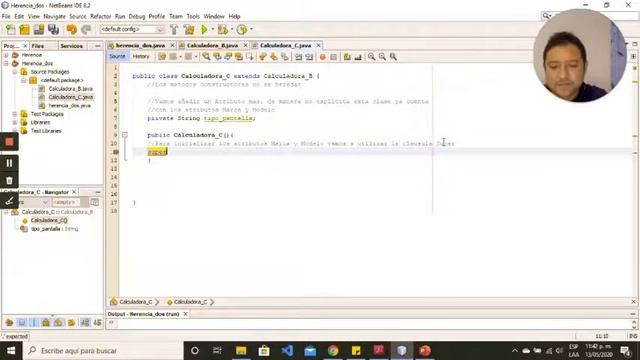Expand the Herencia project node
640x360 pixels.
coord(6,55)
